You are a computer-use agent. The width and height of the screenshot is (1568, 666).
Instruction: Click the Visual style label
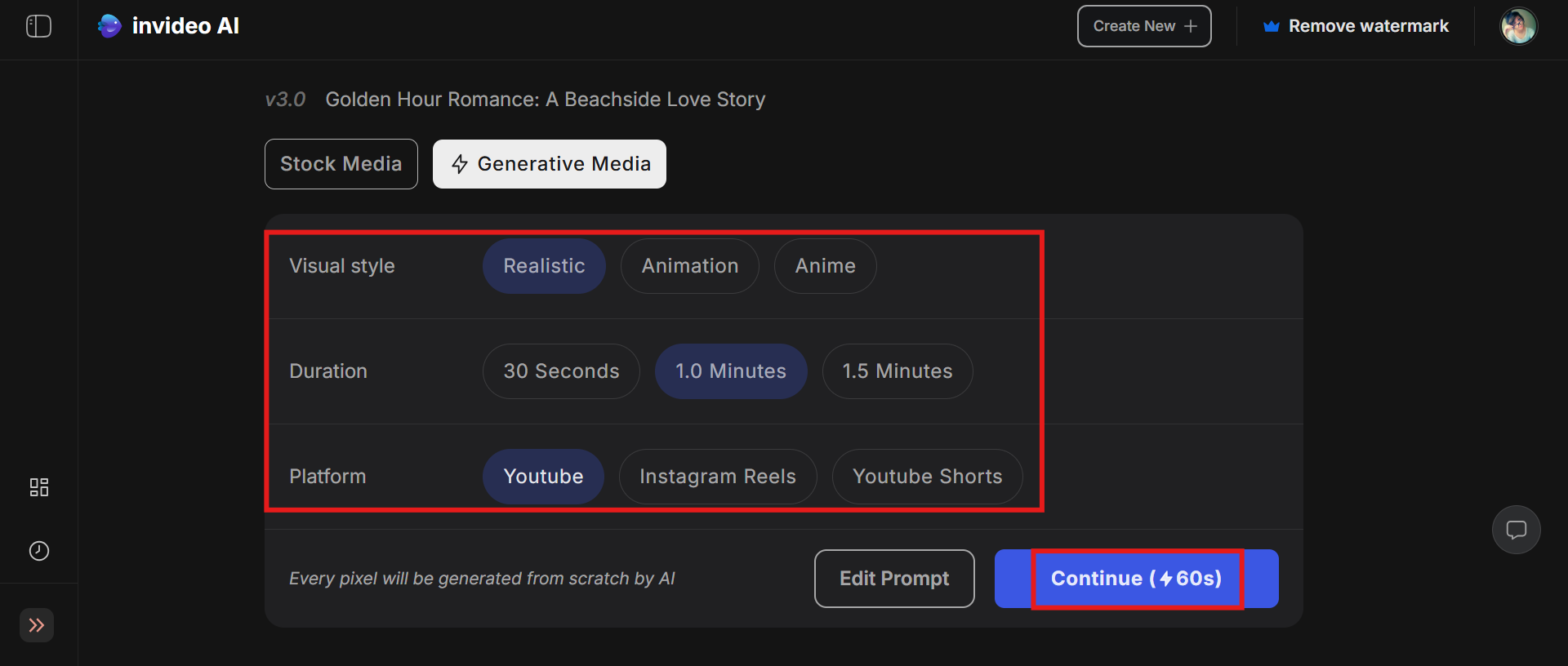point(342,266)
